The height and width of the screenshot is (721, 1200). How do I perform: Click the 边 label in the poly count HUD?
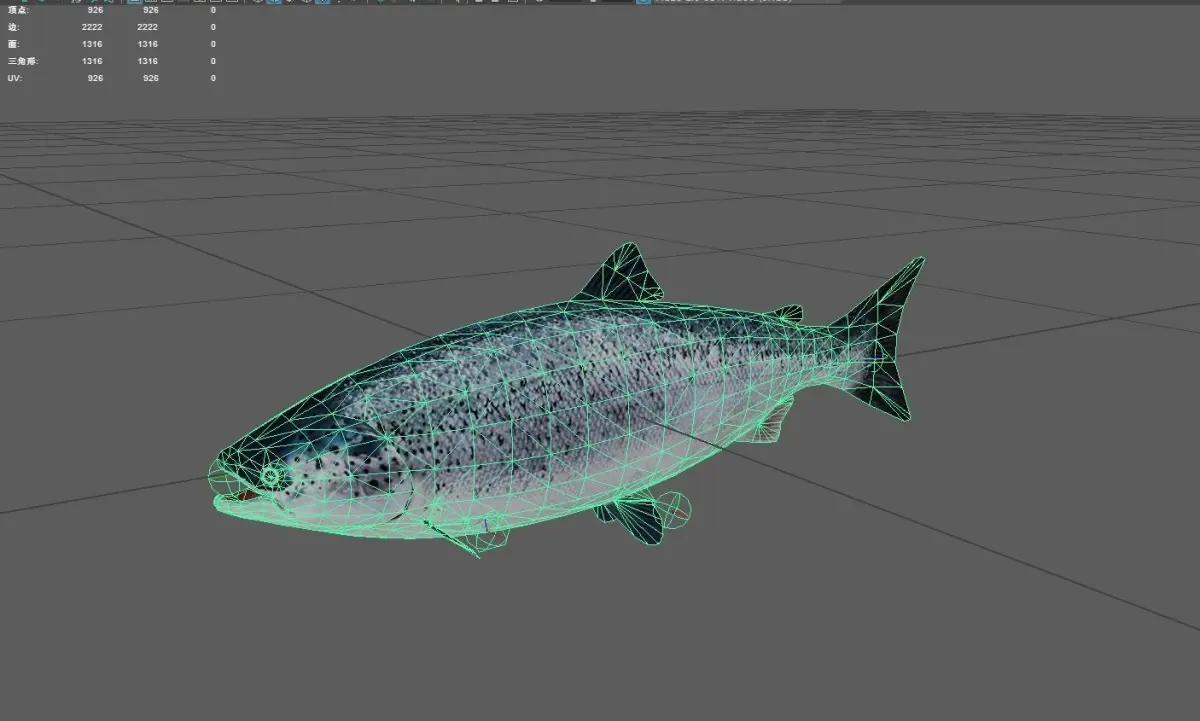coord(13,27)
